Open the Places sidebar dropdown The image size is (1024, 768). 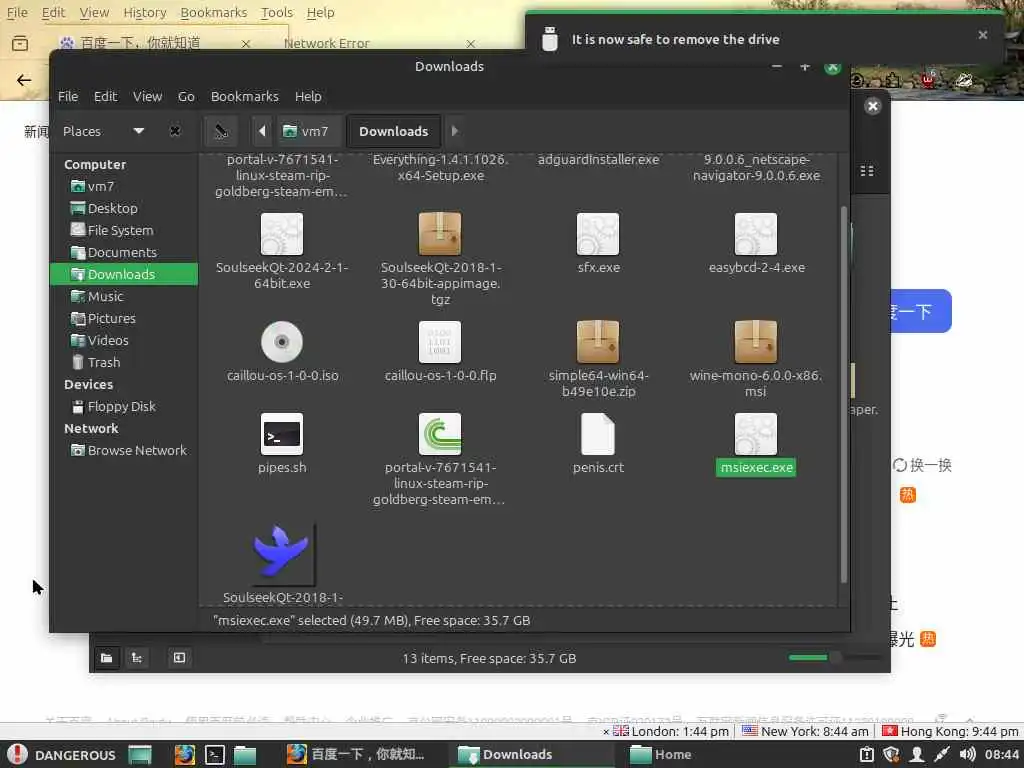point(138,131)
